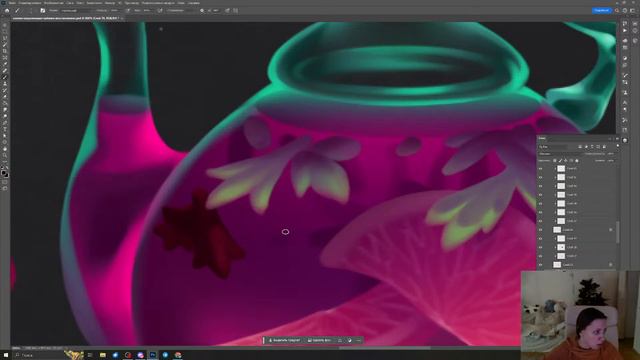
Task: Lock layer position in Layers panel
Action: point(566,161)
